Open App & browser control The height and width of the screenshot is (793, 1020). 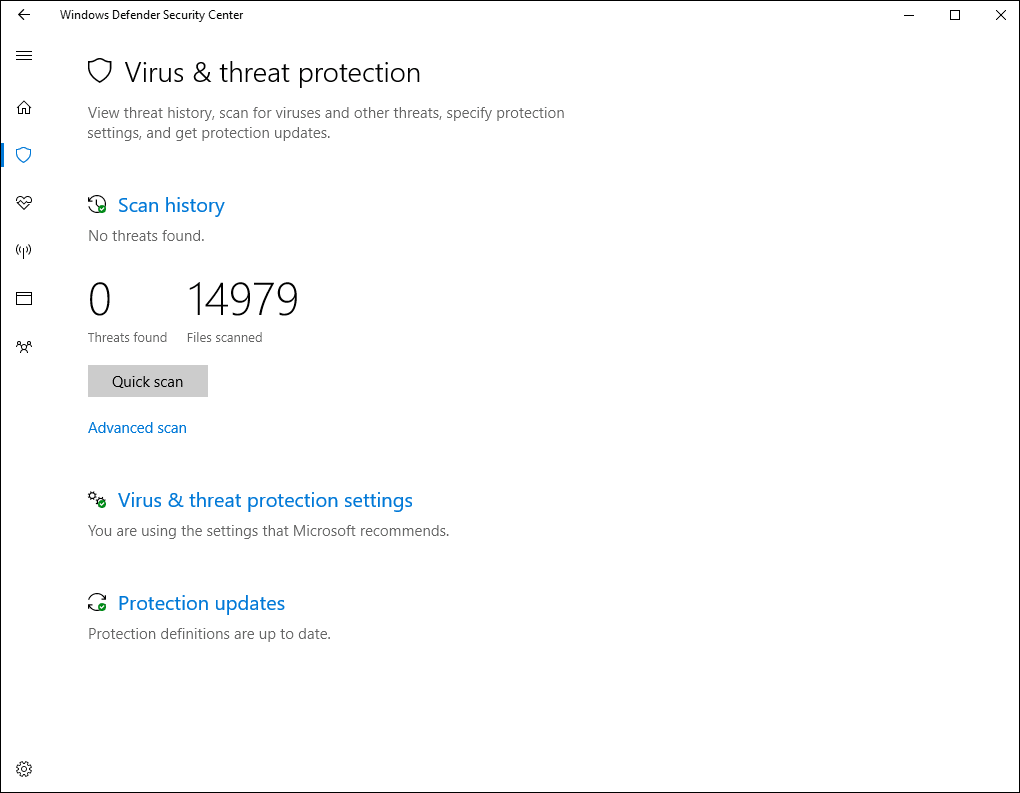point(23,298)
